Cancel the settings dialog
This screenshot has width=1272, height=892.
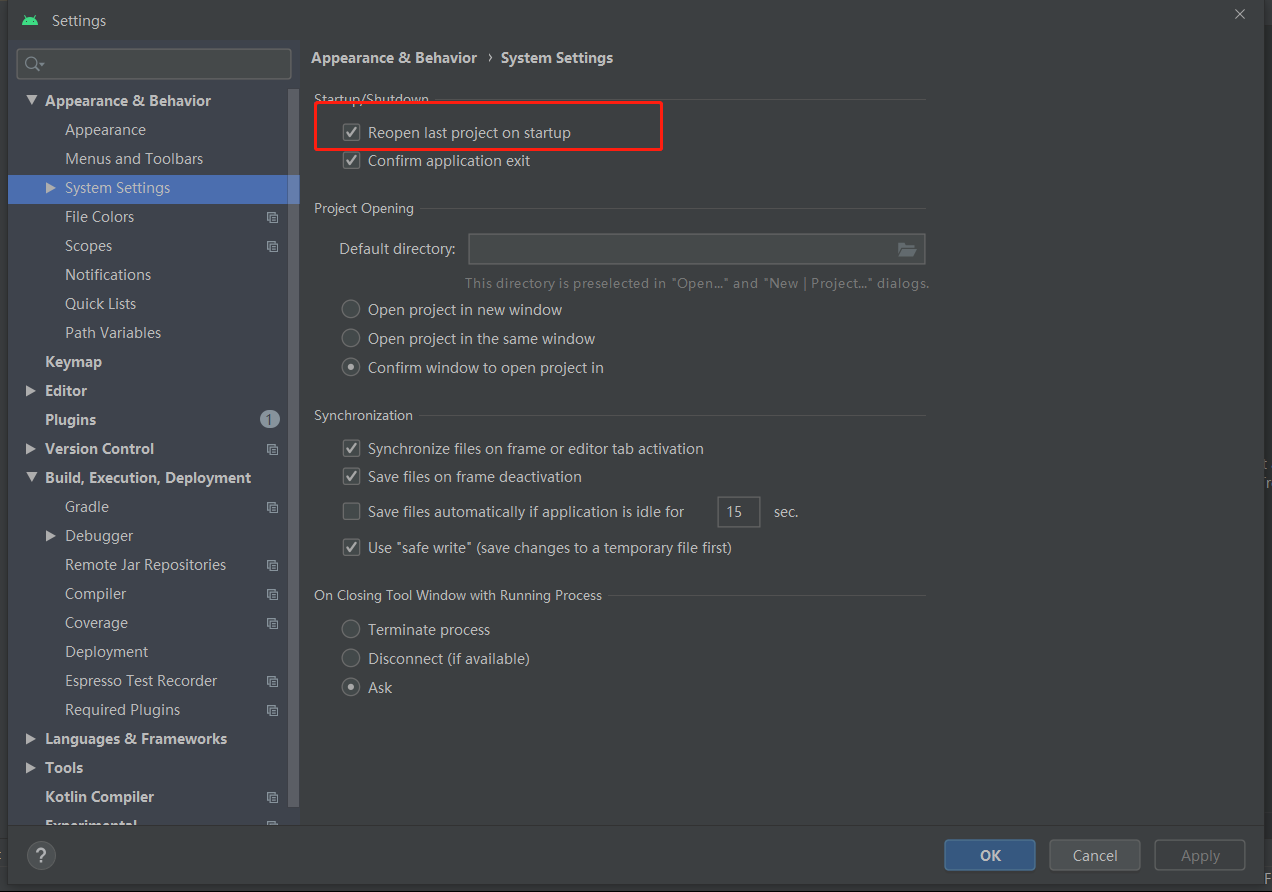tap(1094, 855)
